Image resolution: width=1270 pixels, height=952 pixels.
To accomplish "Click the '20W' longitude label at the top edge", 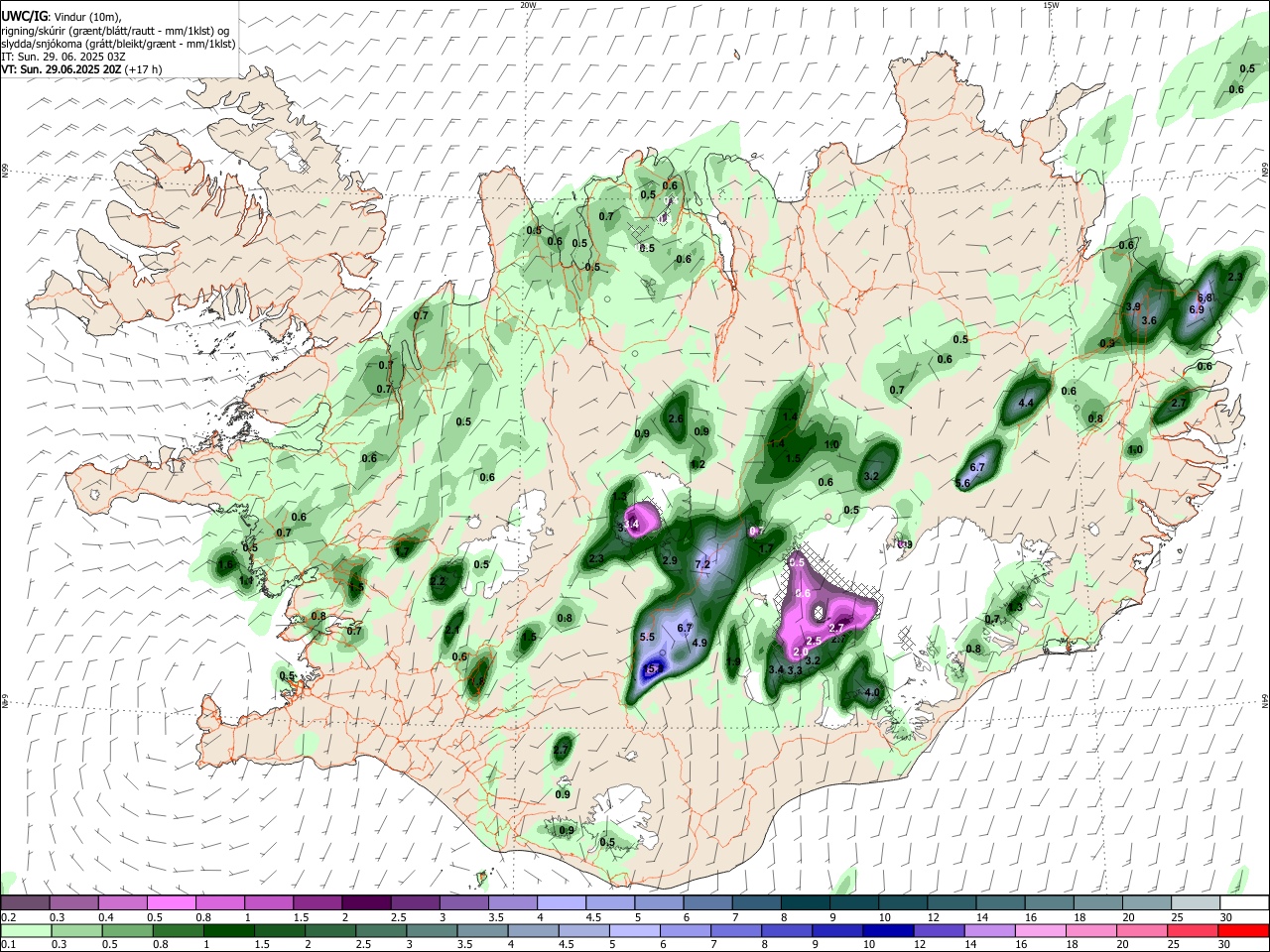I will click(x=528, y=5).
